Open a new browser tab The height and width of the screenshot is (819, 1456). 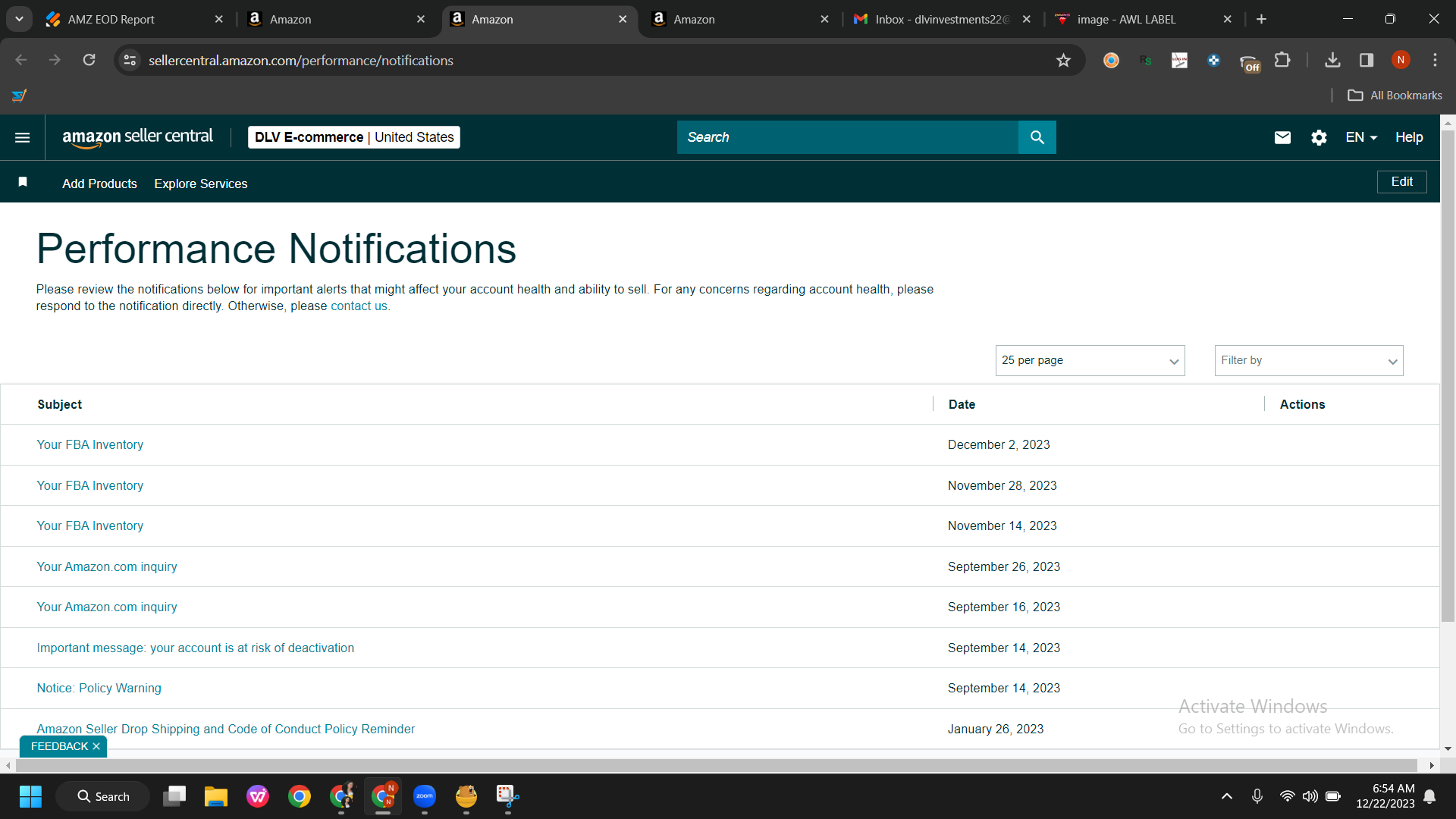pyautogui.click(x=1261, y=19)
